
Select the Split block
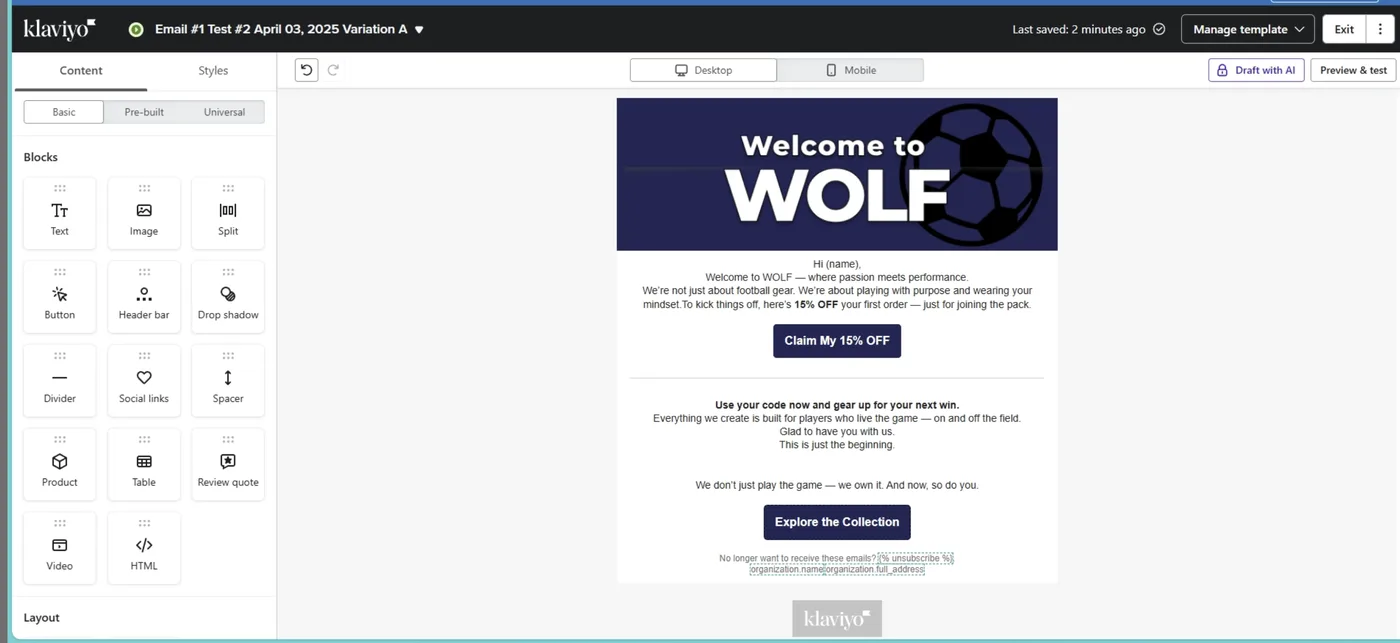(x=228, y=213)
